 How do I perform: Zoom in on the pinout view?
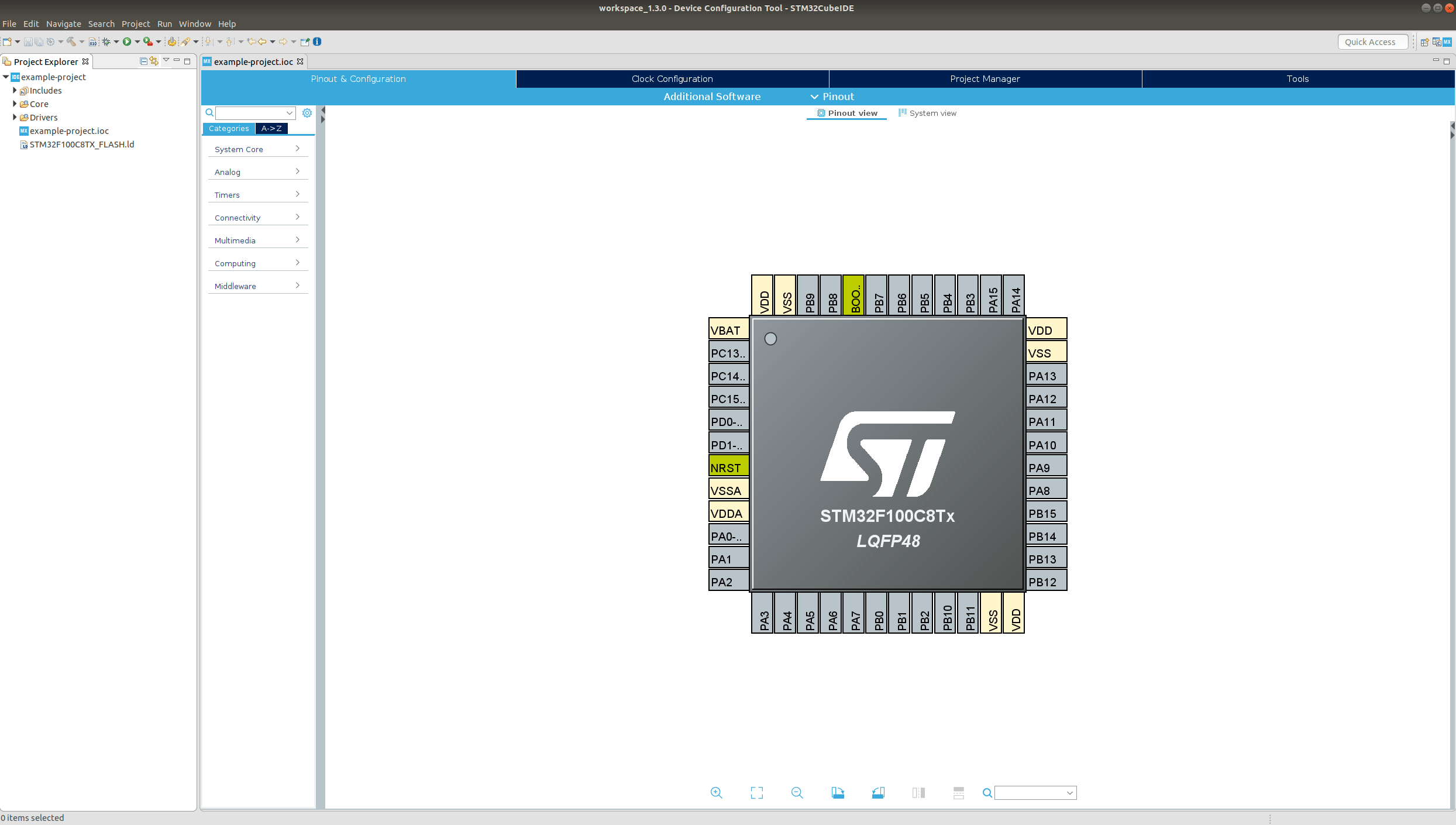(716, 793)
